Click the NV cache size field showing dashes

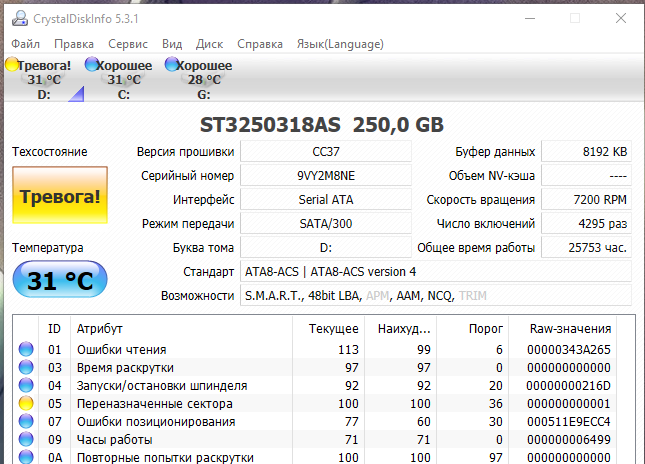[586, 176]
